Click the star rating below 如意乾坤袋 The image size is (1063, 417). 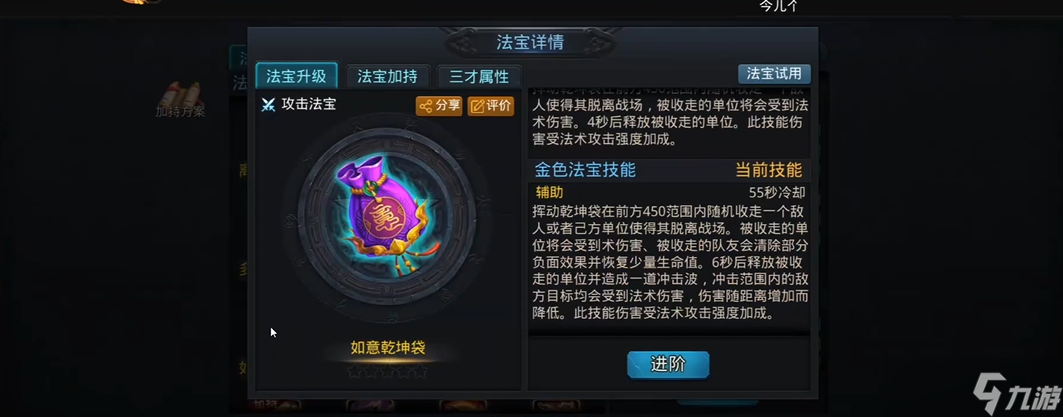click(x=387, y=371)
